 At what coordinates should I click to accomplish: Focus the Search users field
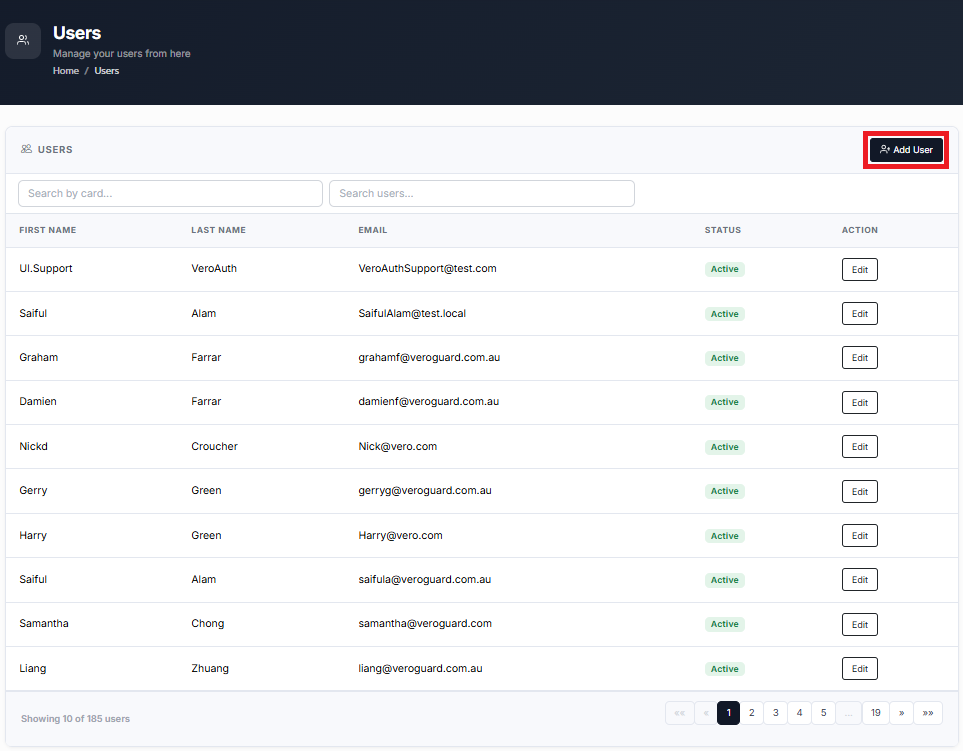(x=482, y=193)
